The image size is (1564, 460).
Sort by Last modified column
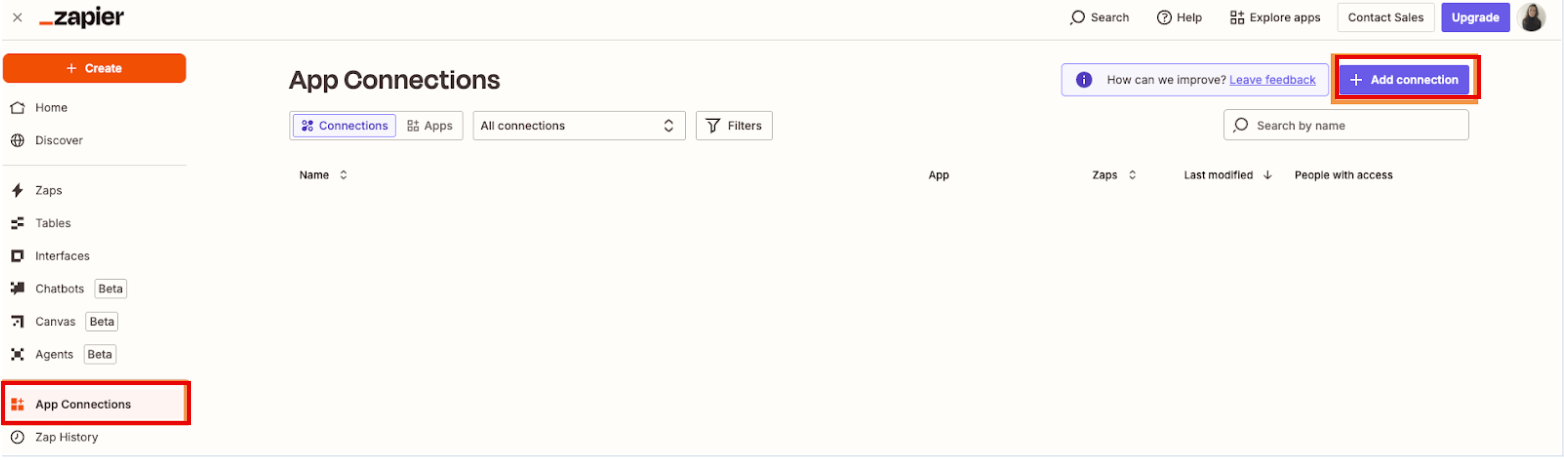(1227, 175)
